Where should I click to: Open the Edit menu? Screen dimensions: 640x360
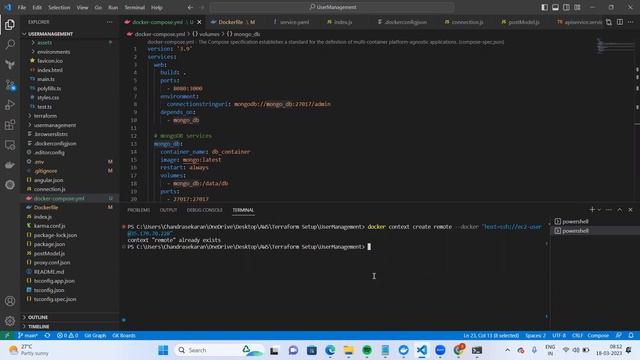[37, 7]
